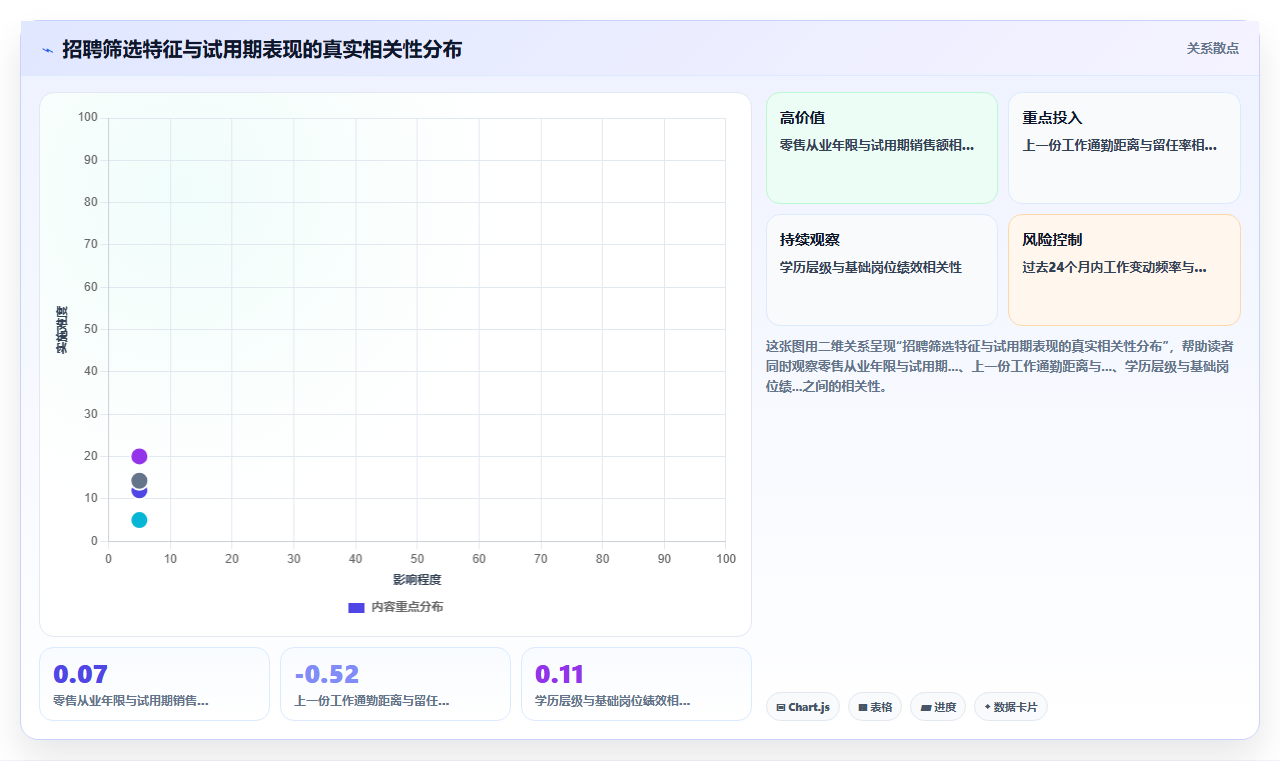Click the 关系散点 label in header
1280x761 pixels.
click(1213, 48)
